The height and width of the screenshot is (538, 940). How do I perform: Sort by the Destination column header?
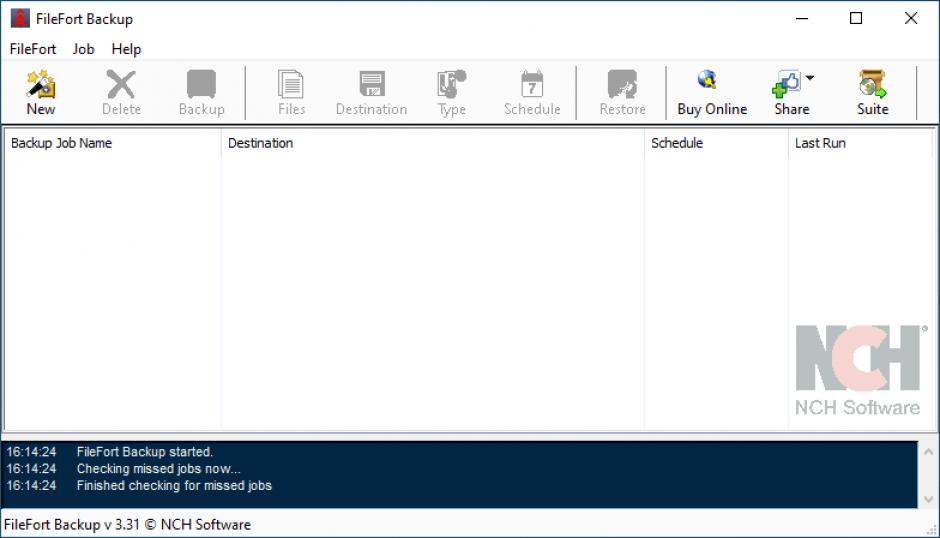click(433, 143)
